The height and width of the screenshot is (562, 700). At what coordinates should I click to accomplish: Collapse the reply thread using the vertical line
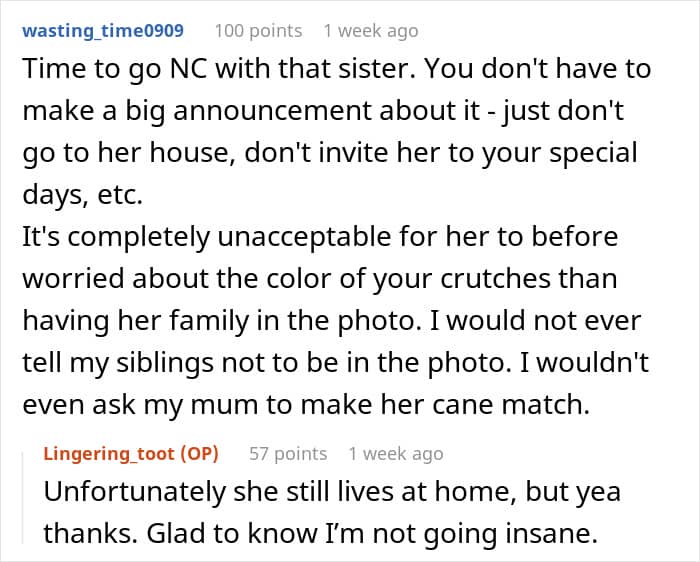[23, 497]
